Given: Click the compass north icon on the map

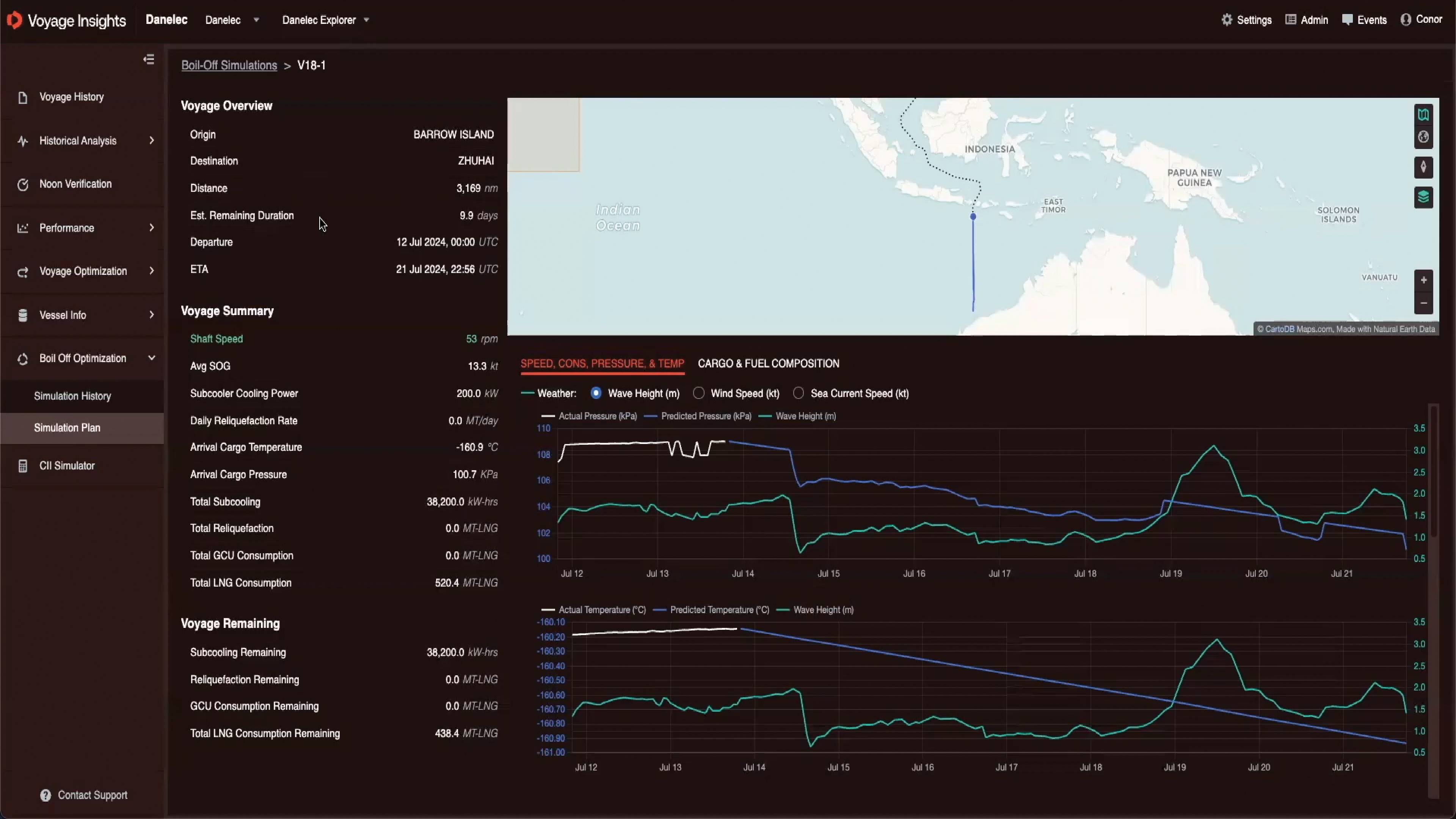Looking at the screenshot, I should pos(1423,167).
